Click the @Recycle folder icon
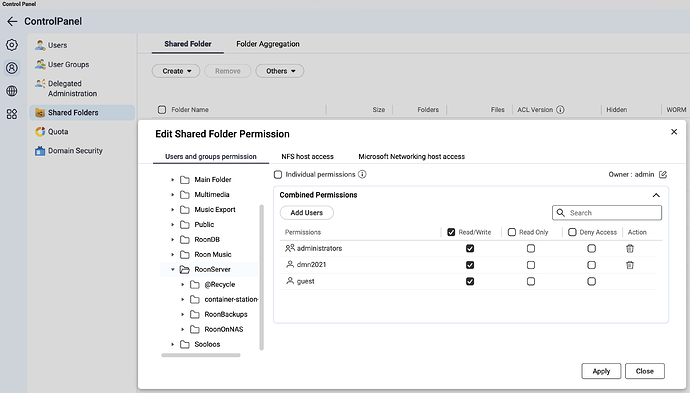 coord(195,284)
